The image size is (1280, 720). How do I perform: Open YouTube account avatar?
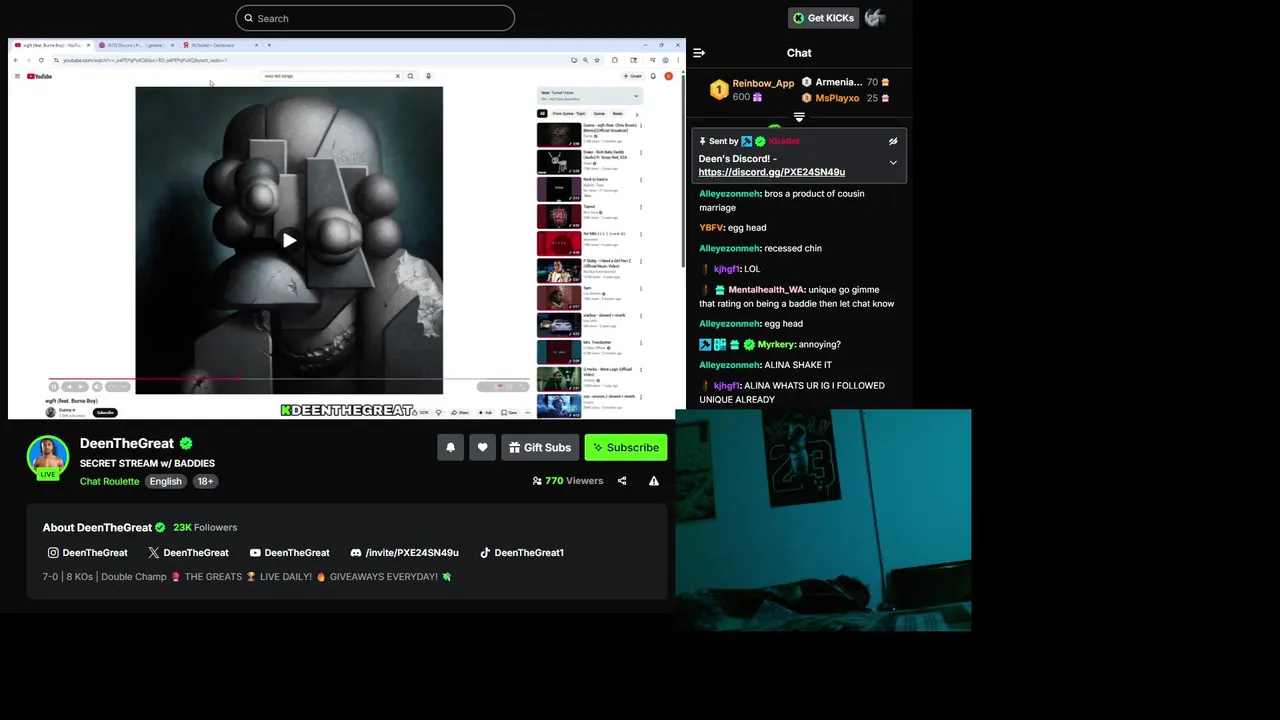669,76
